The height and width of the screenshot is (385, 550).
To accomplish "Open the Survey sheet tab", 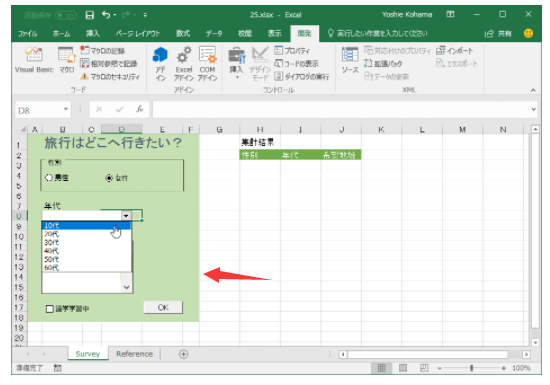I will (88, 354).
